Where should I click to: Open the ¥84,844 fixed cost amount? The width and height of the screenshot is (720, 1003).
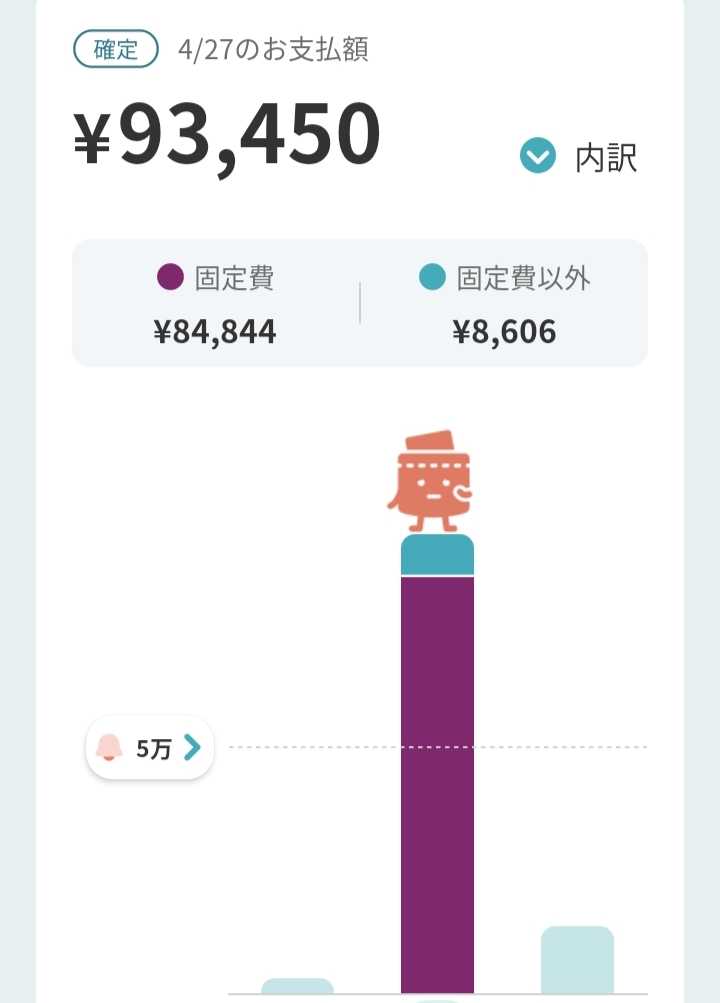[215, 332]
